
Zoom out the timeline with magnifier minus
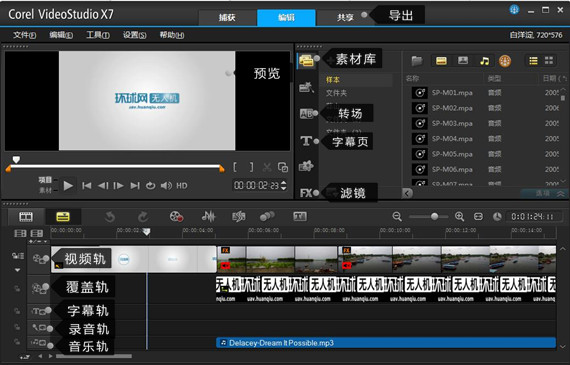(397, 217)
